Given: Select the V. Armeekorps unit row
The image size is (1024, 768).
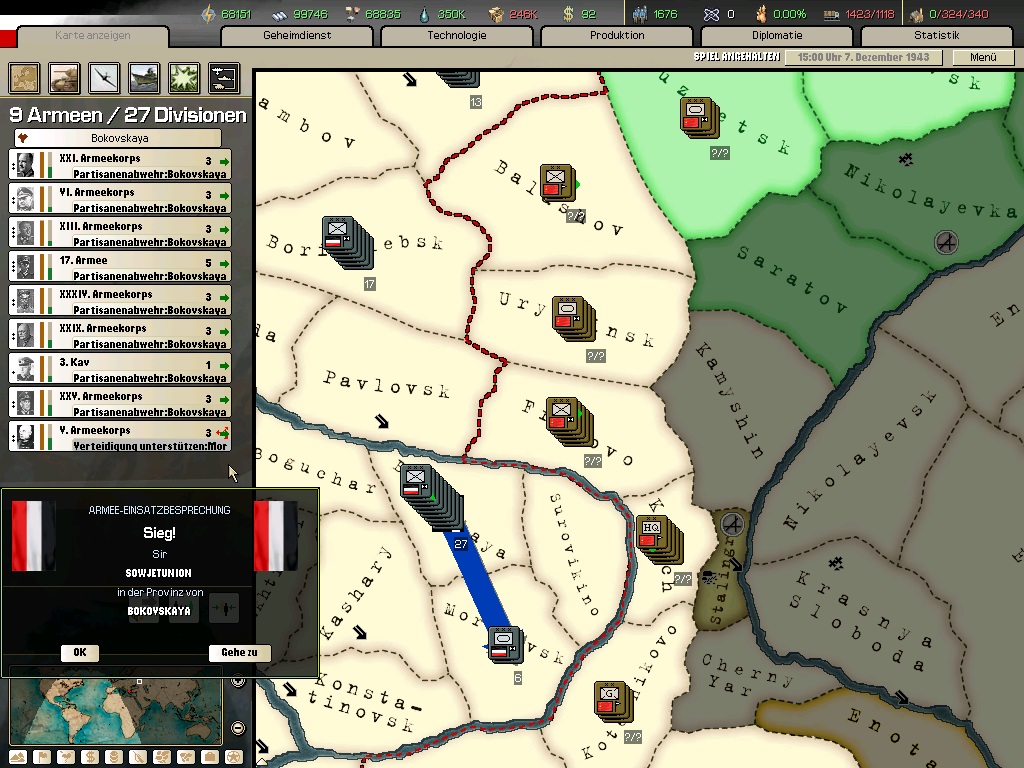Looking at the screenshot, I should (x=120, y=436).
